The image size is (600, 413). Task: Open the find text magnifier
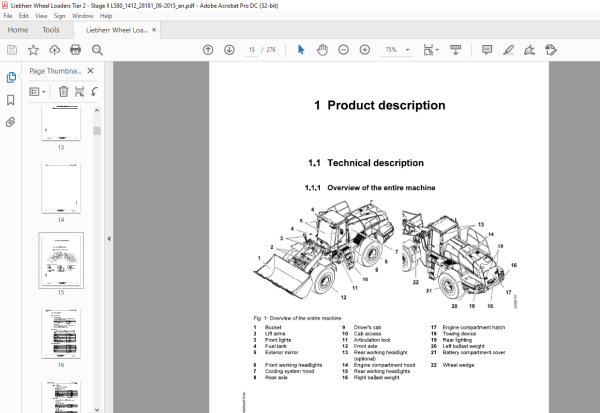click(97, 50)
